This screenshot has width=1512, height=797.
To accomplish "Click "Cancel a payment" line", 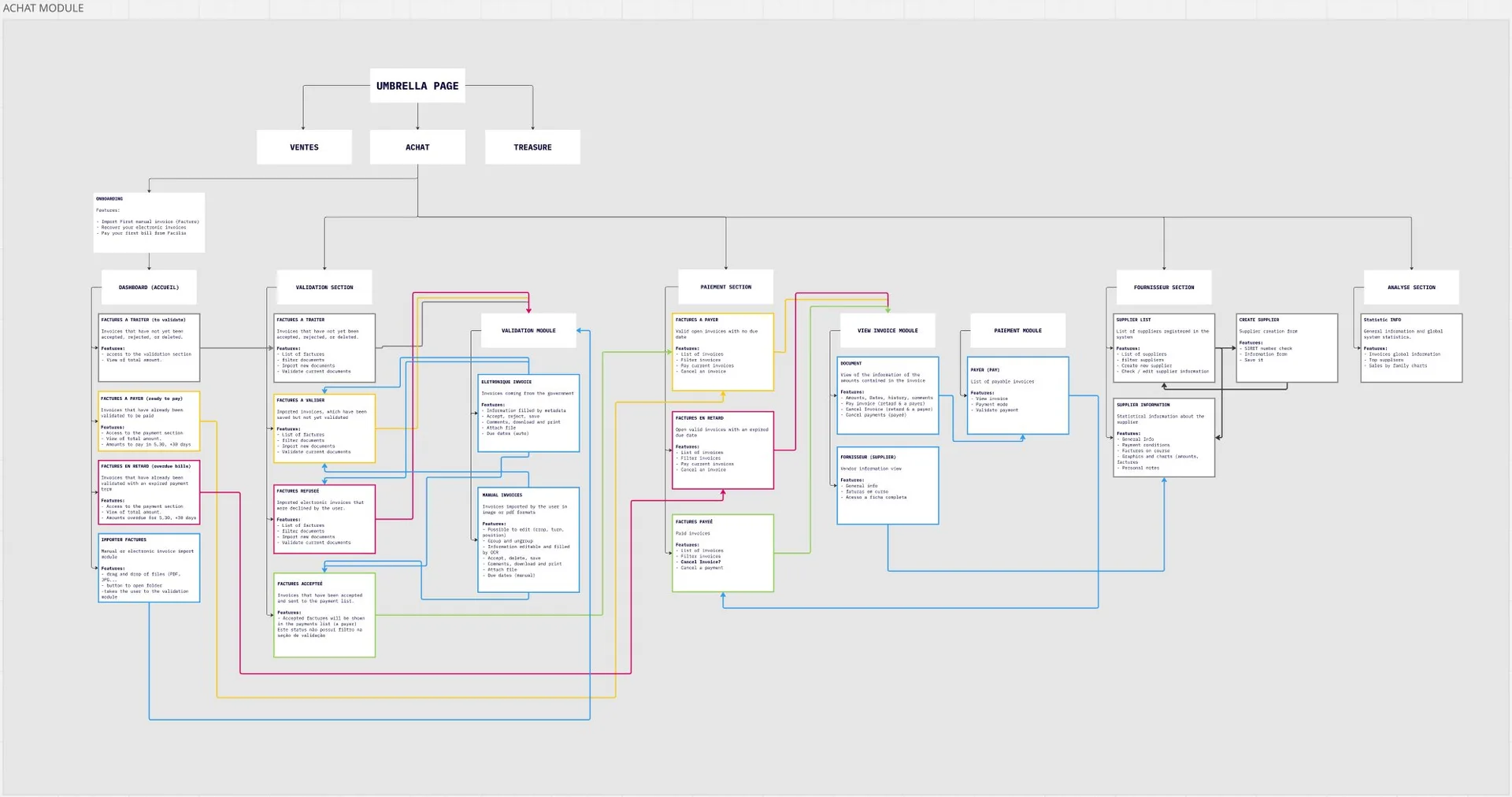I will click(x=700, y=568).
